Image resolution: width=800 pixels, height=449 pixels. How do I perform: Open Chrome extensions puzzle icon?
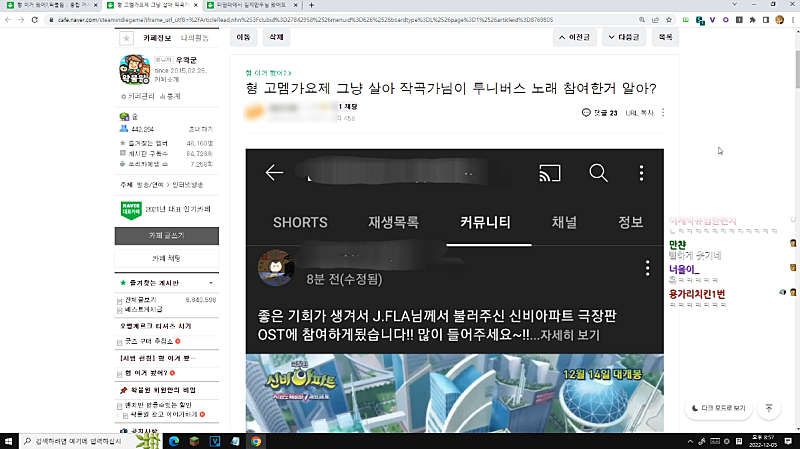coord(751,18)
